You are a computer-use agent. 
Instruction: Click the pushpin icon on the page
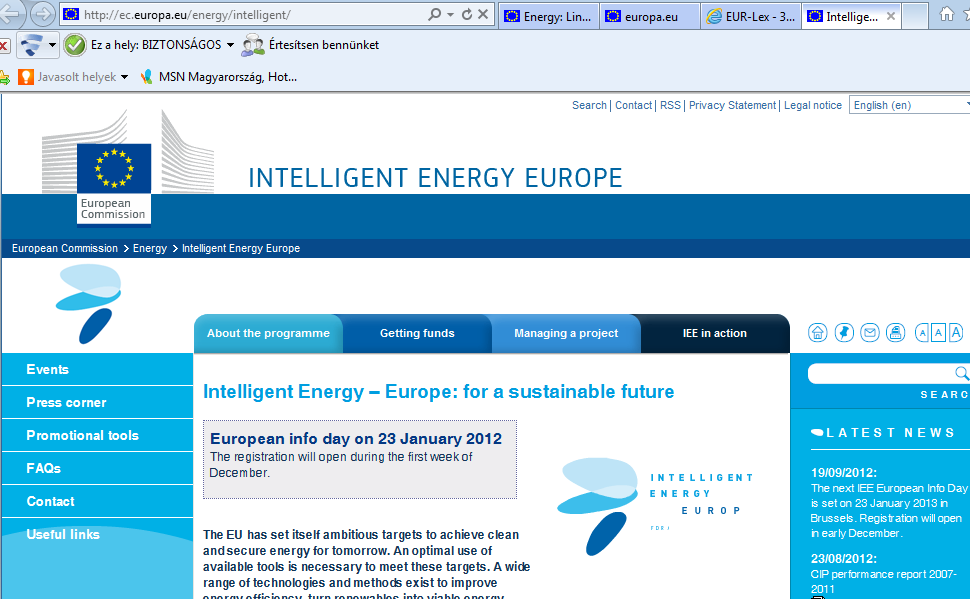pyautogui.click(x=844, y=333)
